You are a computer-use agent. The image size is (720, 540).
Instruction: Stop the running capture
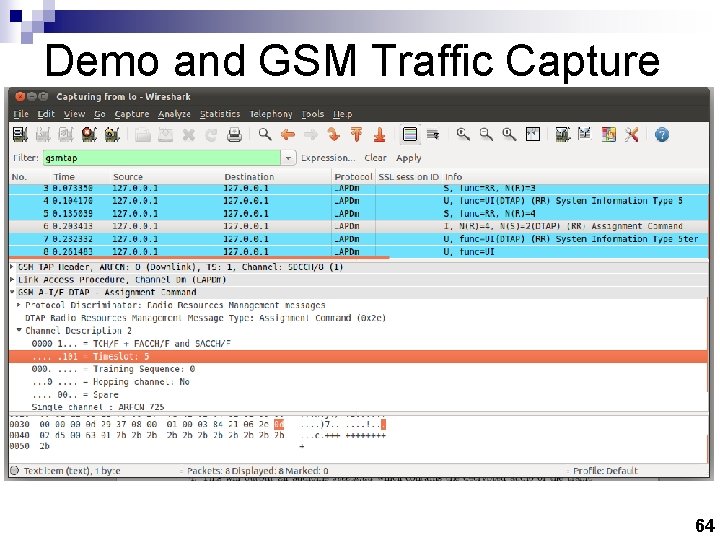click(89, 135)
